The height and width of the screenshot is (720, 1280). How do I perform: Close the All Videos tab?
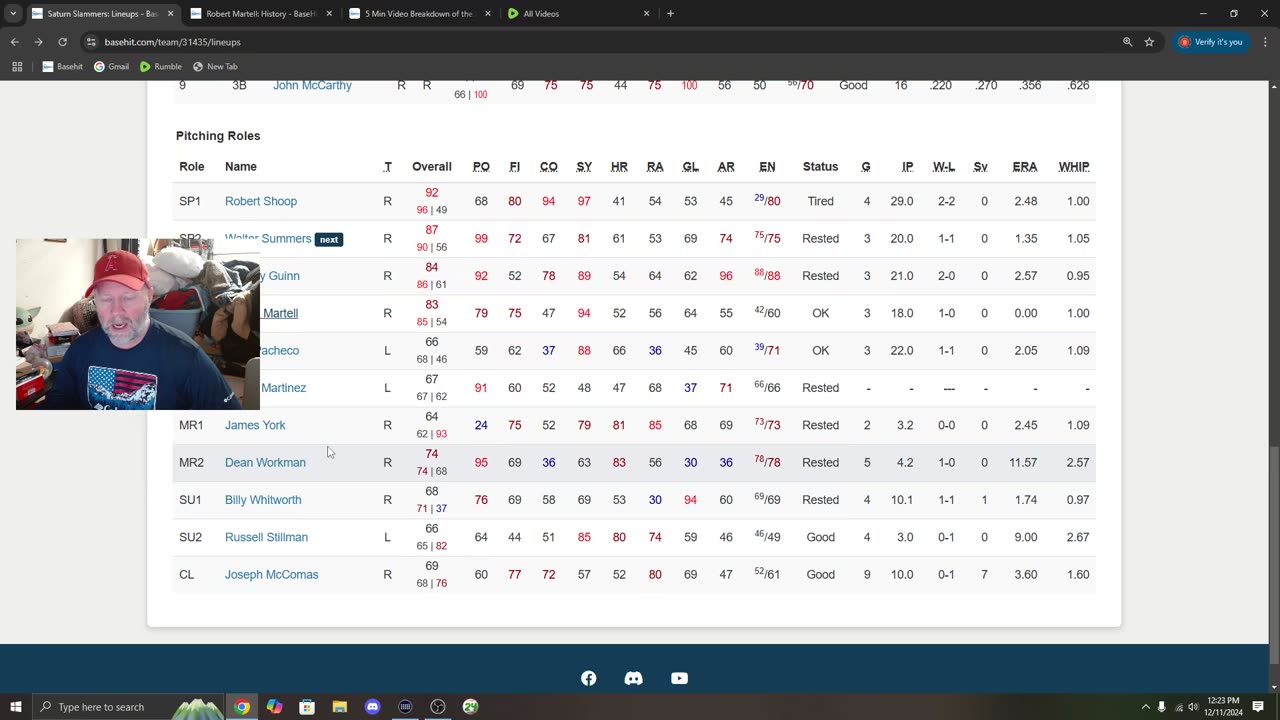point(646,14)
